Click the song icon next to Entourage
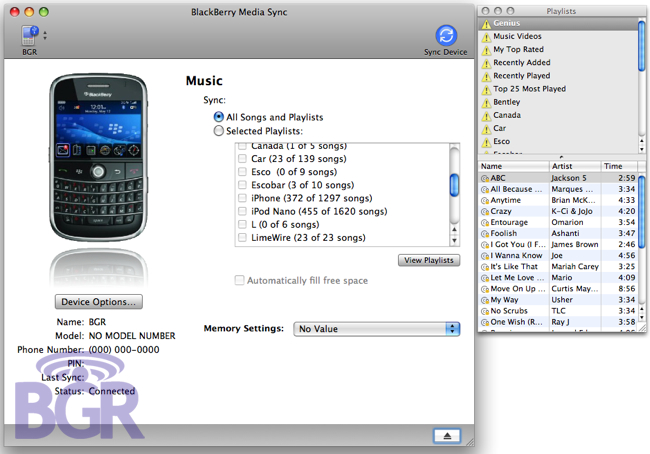Viewport: 650px width, 454px height. tap(485, 223)
